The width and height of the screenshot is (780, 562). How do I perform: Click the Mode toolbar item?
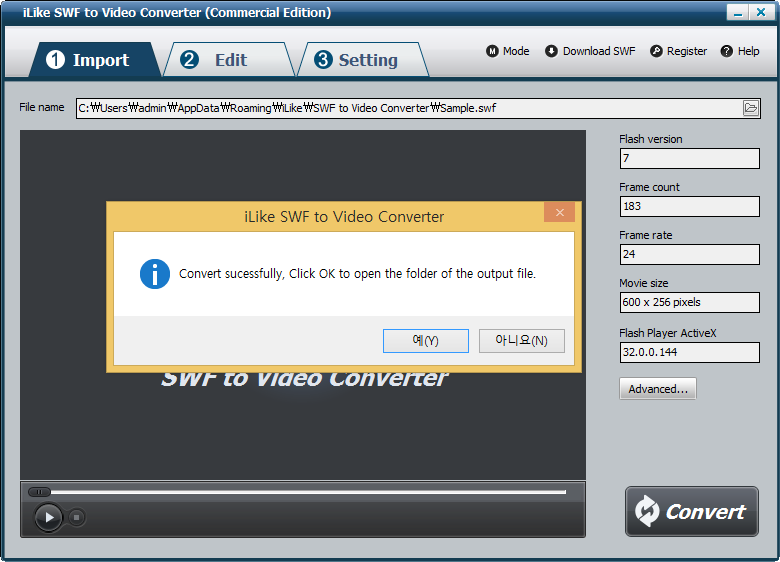(508, 51)
